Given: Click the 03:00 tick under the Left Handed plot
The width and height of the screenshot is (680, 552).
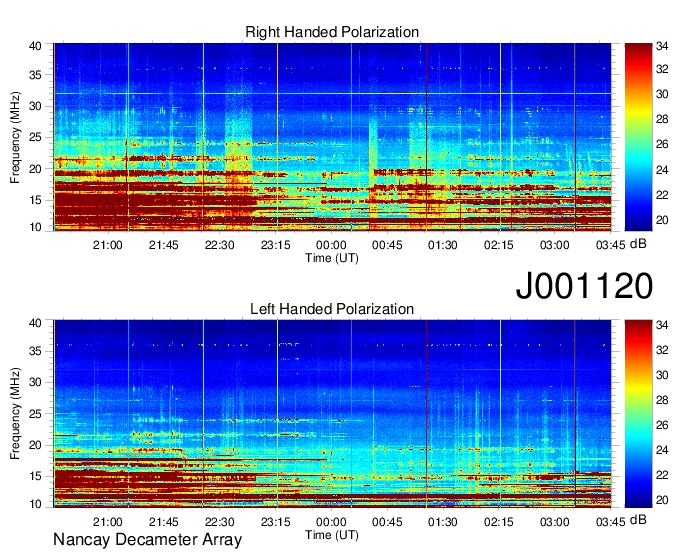Looking at the screenshot, I should click(555, 522).
